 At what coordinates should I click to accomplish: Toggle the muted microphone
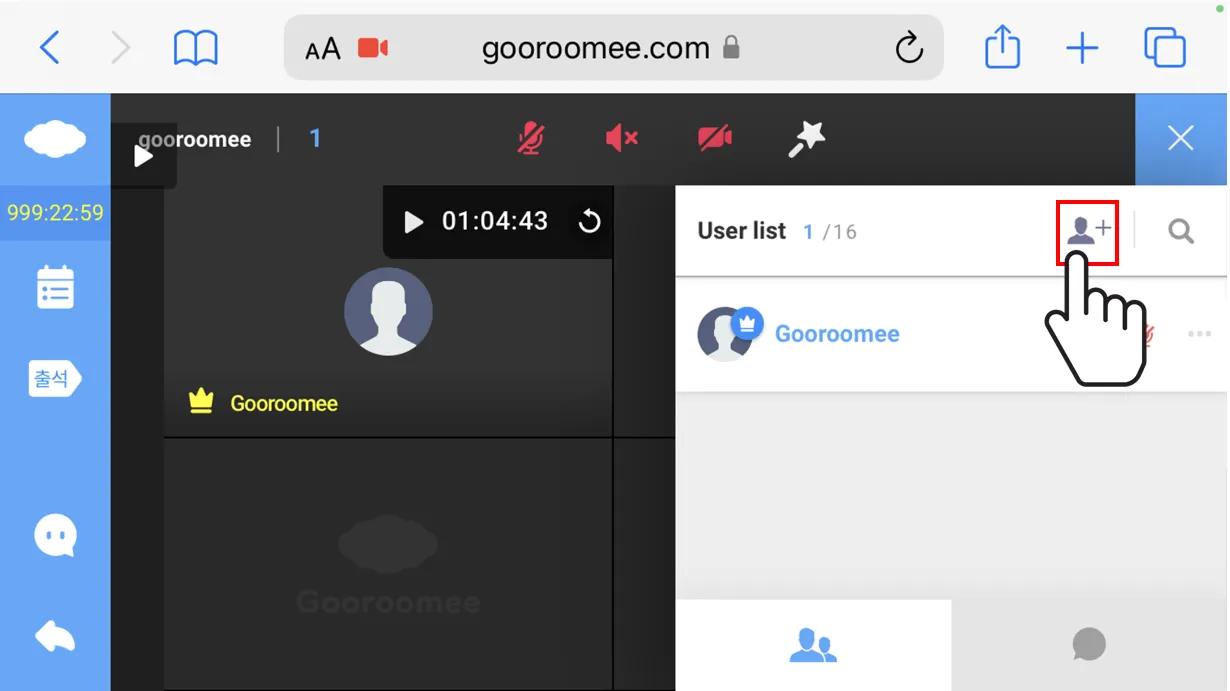pyautogui.click(x=530, y=138)
